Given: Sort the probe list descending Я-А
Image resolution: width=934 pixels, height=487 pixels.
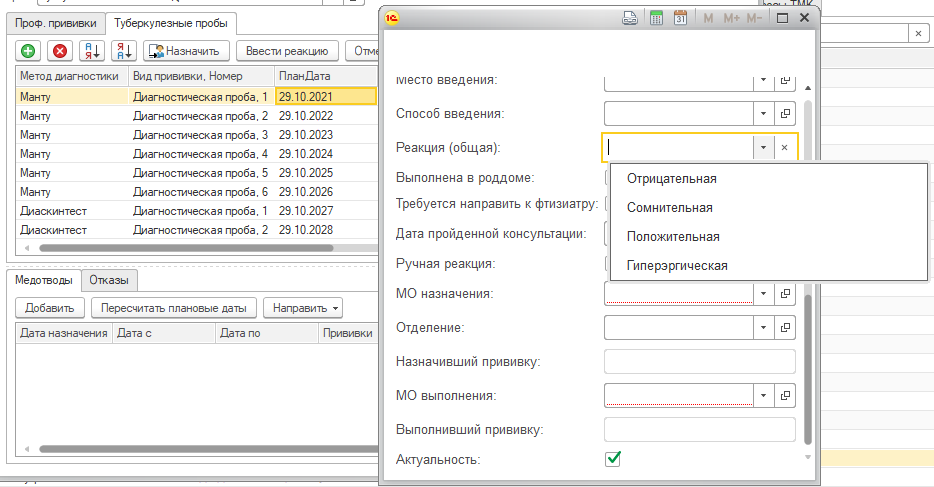Looking at the screenshot, I should 123,51.
